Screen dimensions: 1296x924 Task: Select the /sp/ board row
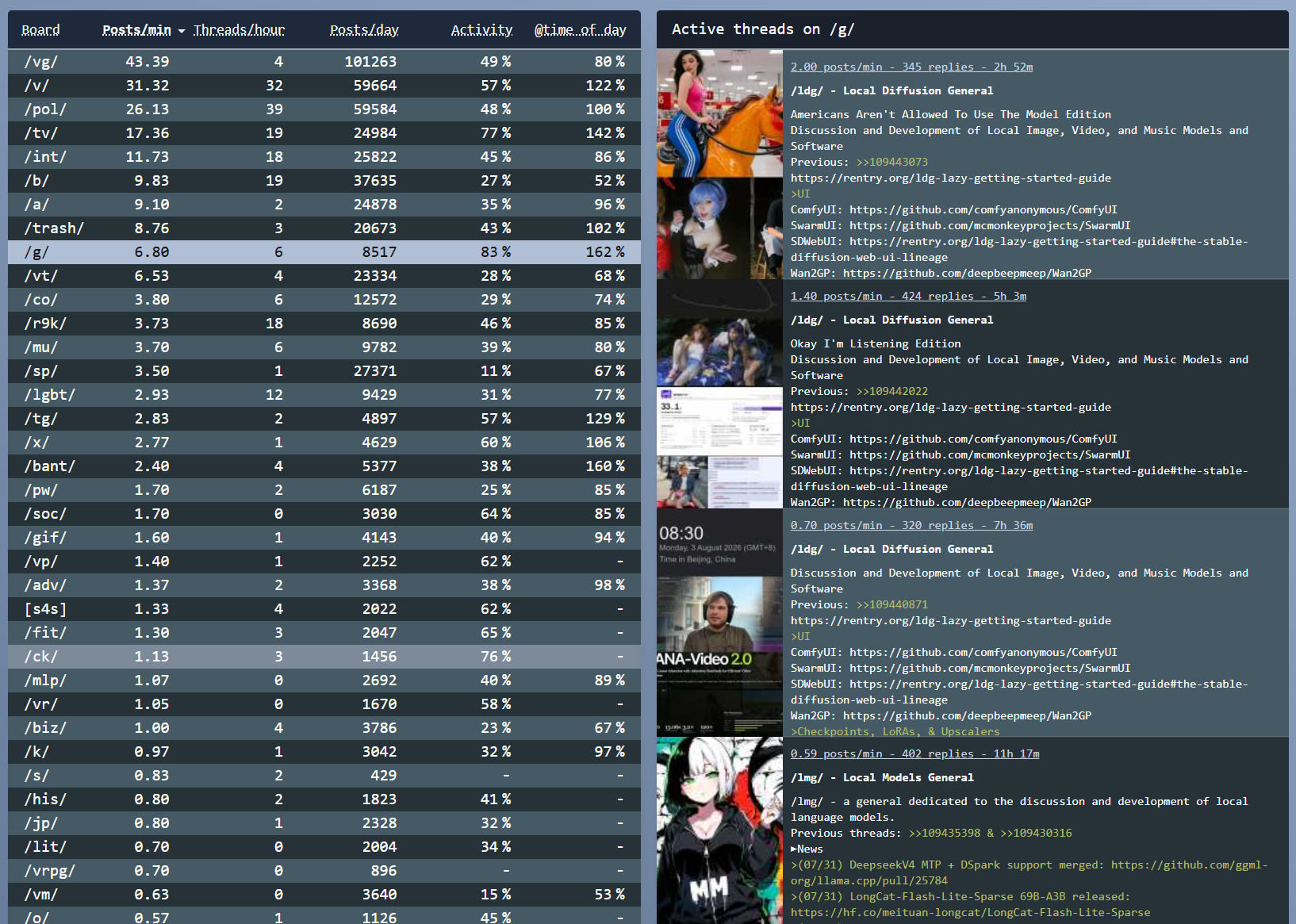point(324,371)
